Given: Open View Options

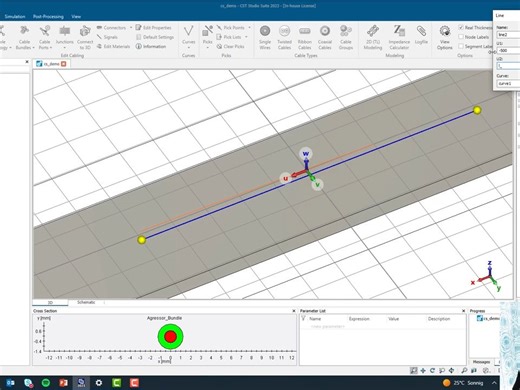Looking at the screenshot, I should click(x=445, y=37).
